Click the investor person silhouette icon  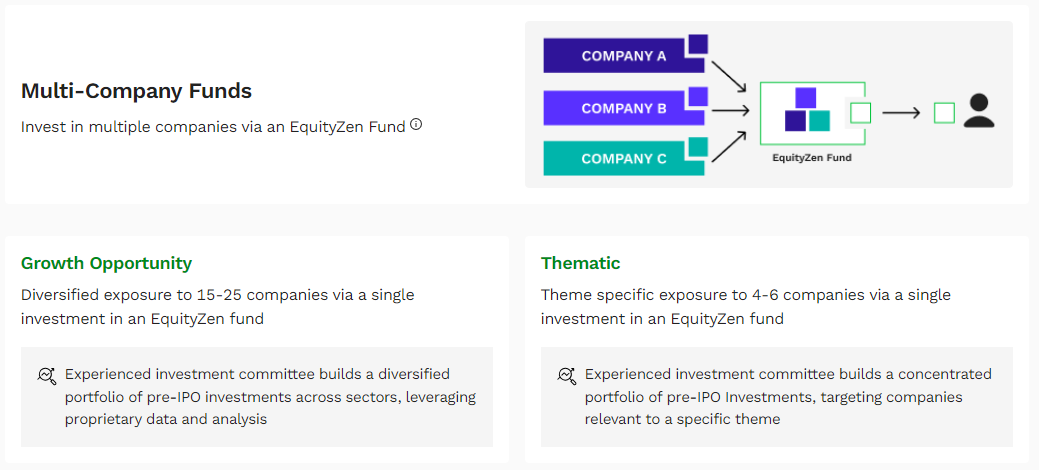pyautogui.click(x=979, y=111)
